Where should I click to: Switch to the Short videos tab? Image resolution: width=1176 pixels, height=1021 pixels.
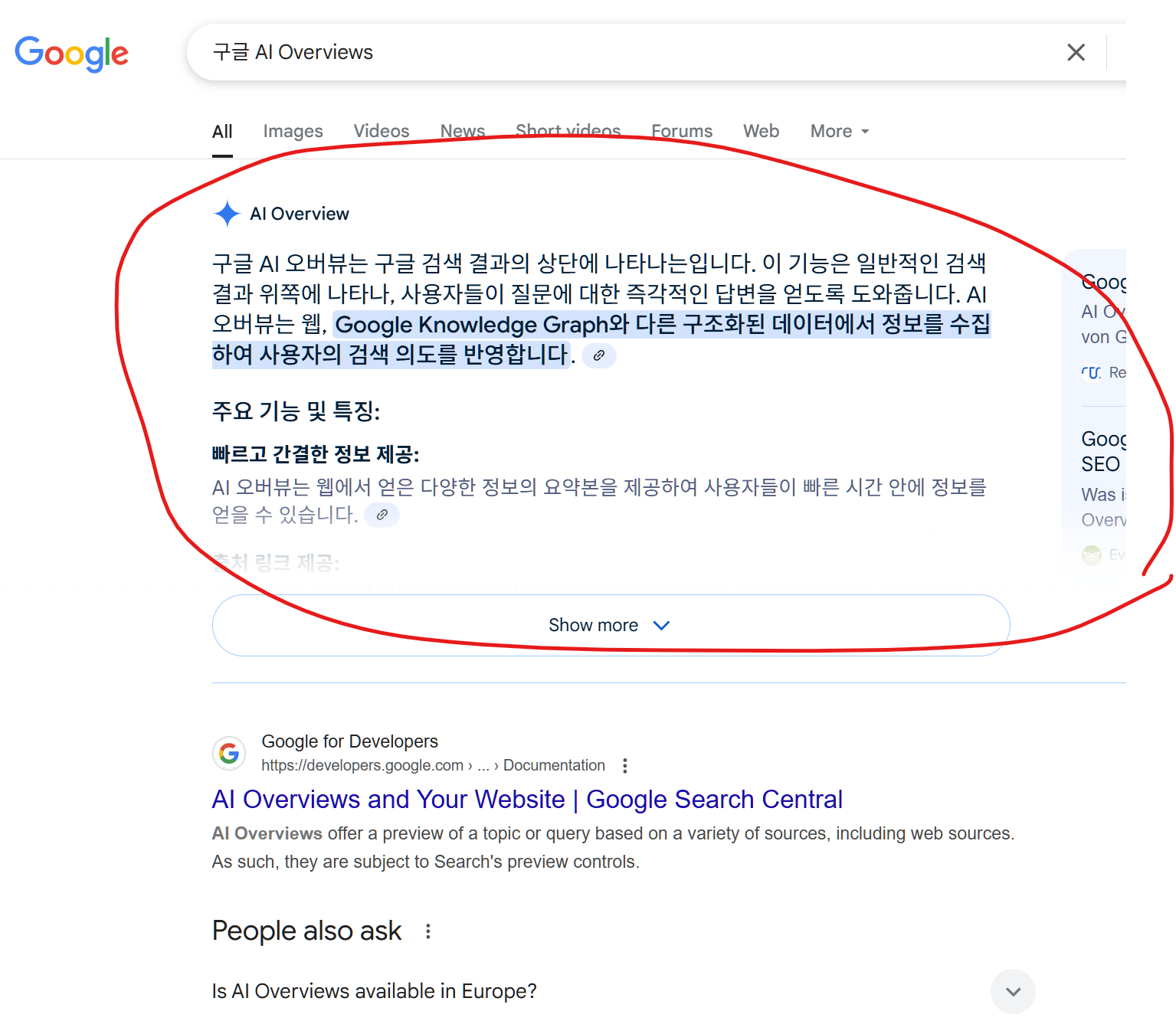[x=568, y=131]
